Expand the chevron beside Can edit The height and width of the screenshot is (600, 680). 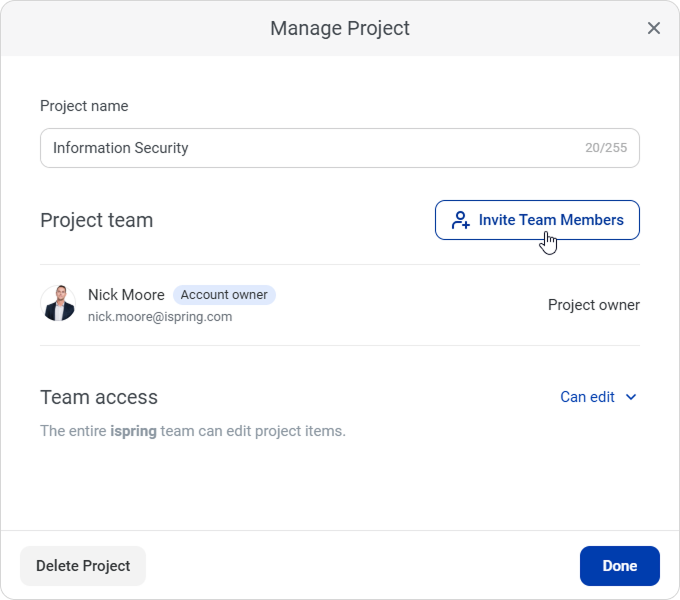click(631, 397)
